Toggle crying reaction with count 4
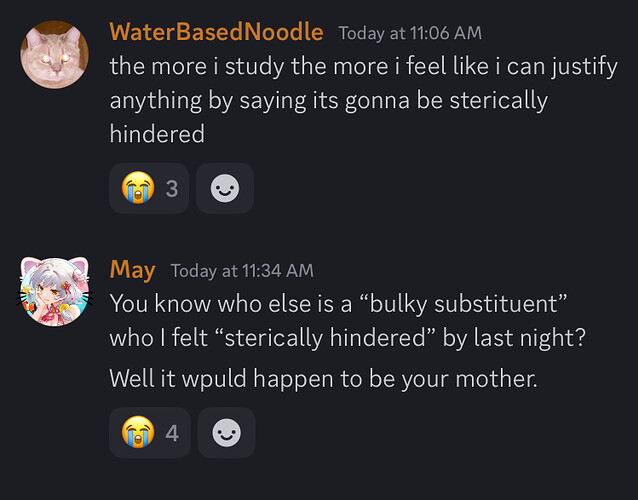Image resolution: width=638 pixels, height=500 pixels. 149,433
